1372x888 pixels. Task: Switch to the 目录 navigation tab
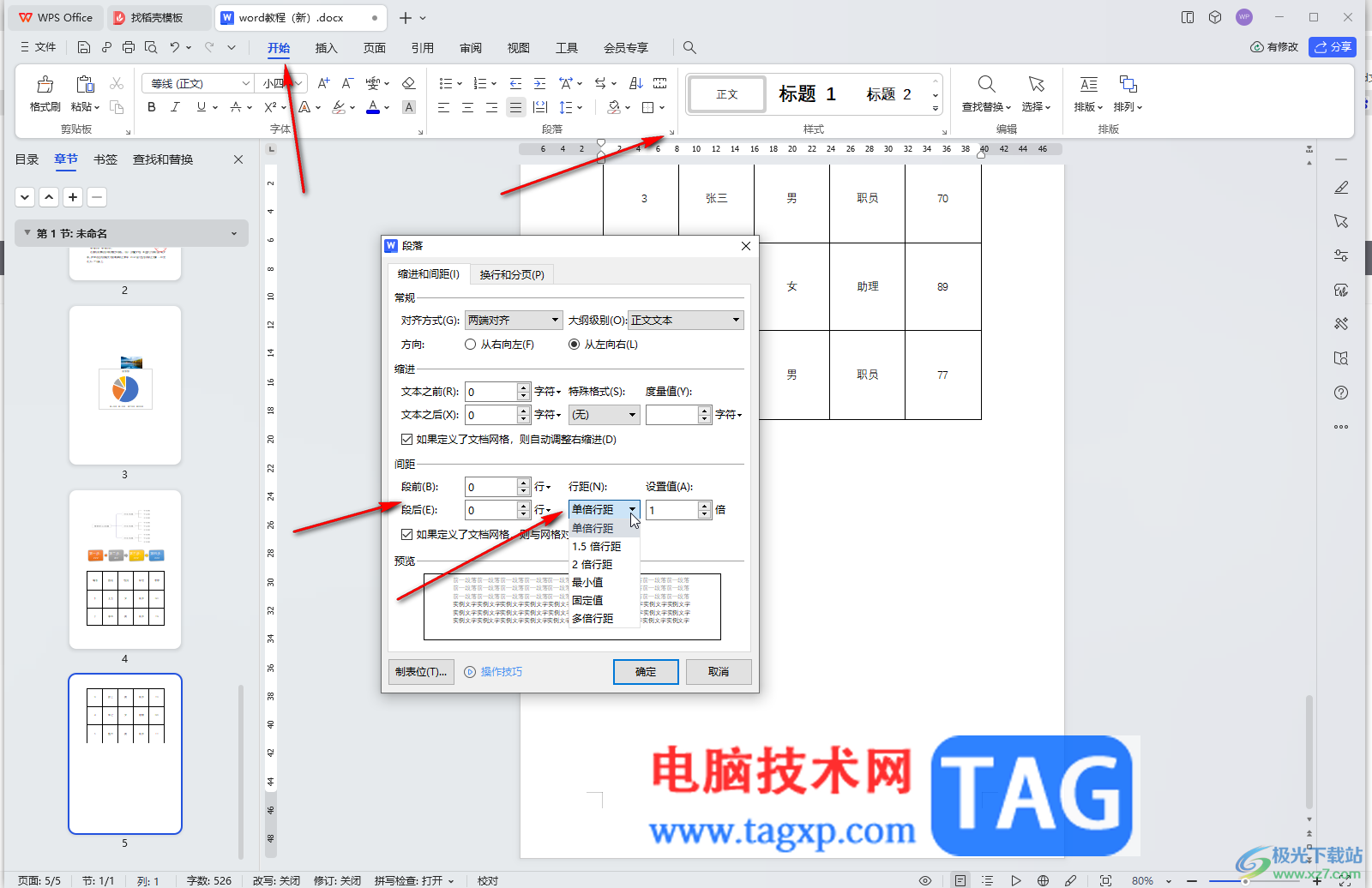click(x=27, y=159)
